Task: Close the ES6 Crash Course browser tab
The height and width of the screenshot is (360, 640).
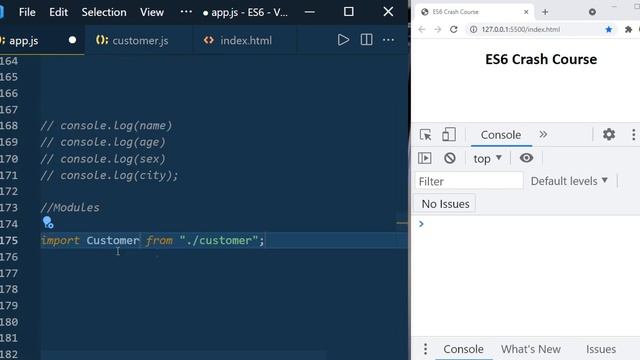Action: [x=526, y=12]
